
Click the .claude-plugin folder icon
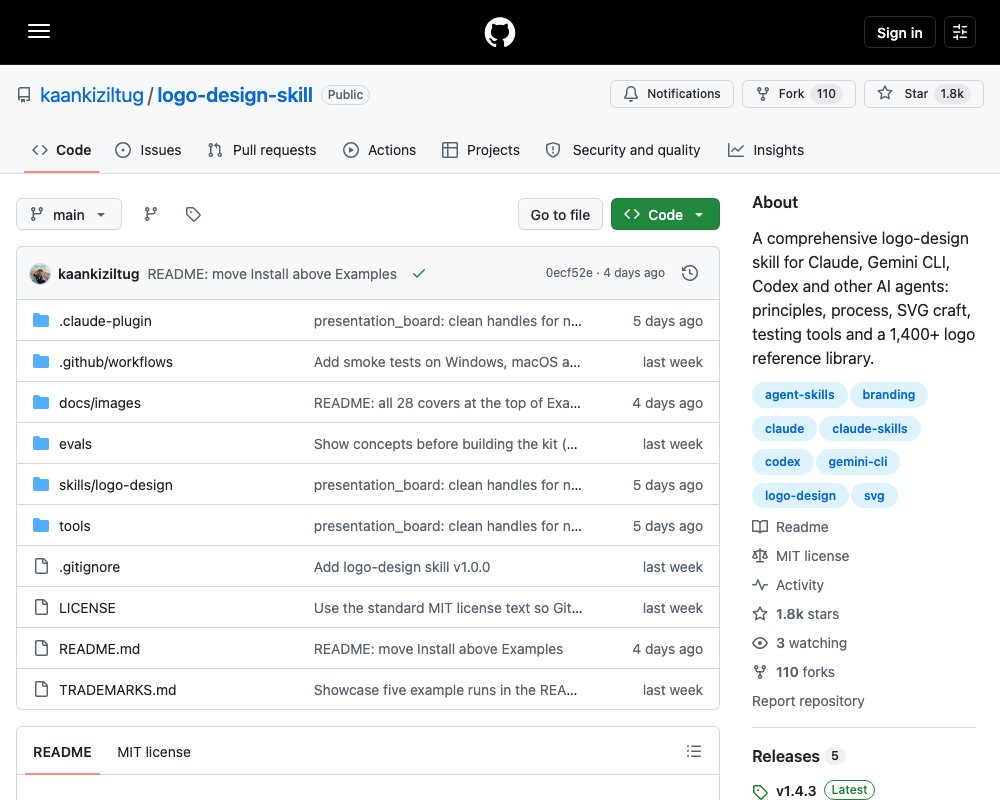tap(41, 320)
